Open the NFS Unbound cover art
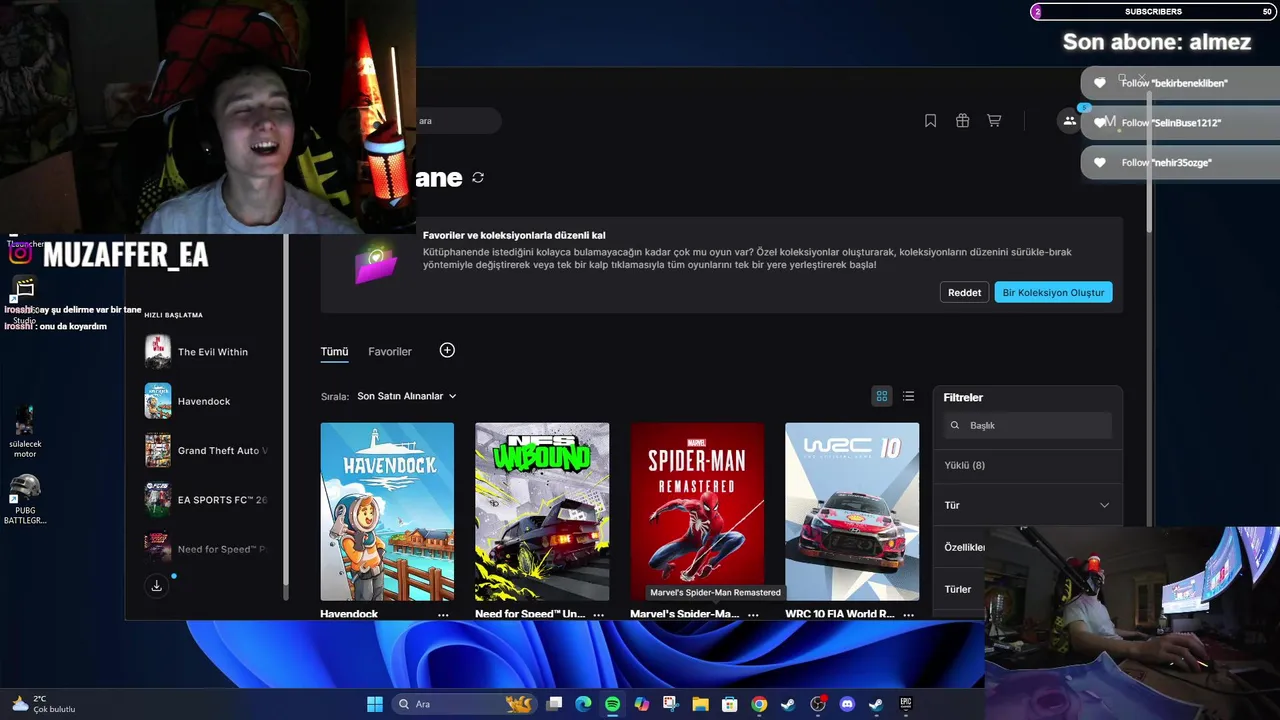Viewport: 1280px width, 720px height. pyautogui.click(x=542, y=511)
